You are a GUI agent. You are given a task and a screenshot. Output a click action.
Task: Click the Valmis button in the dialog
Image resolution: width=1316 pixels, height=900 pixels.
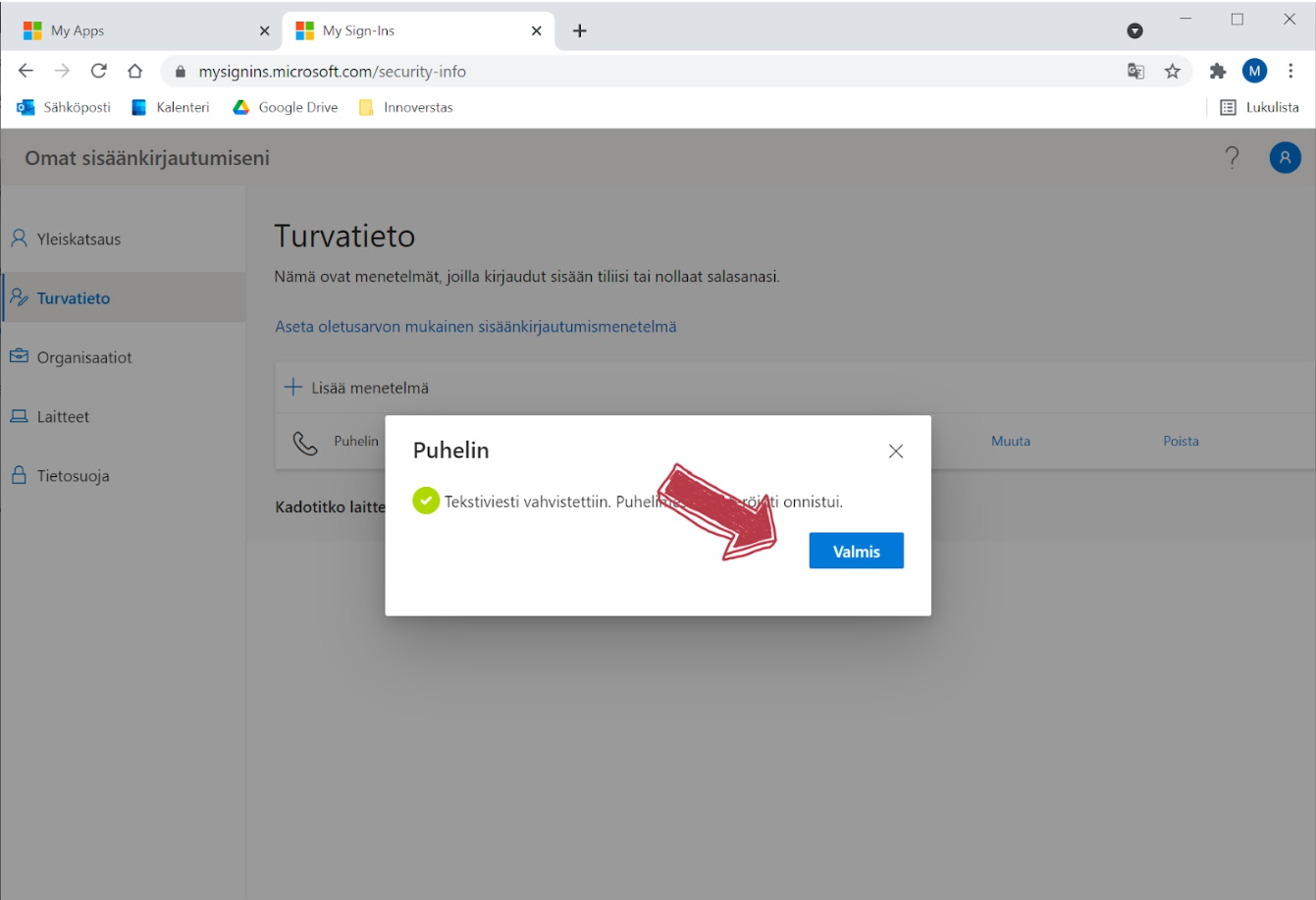pos(856,551)
